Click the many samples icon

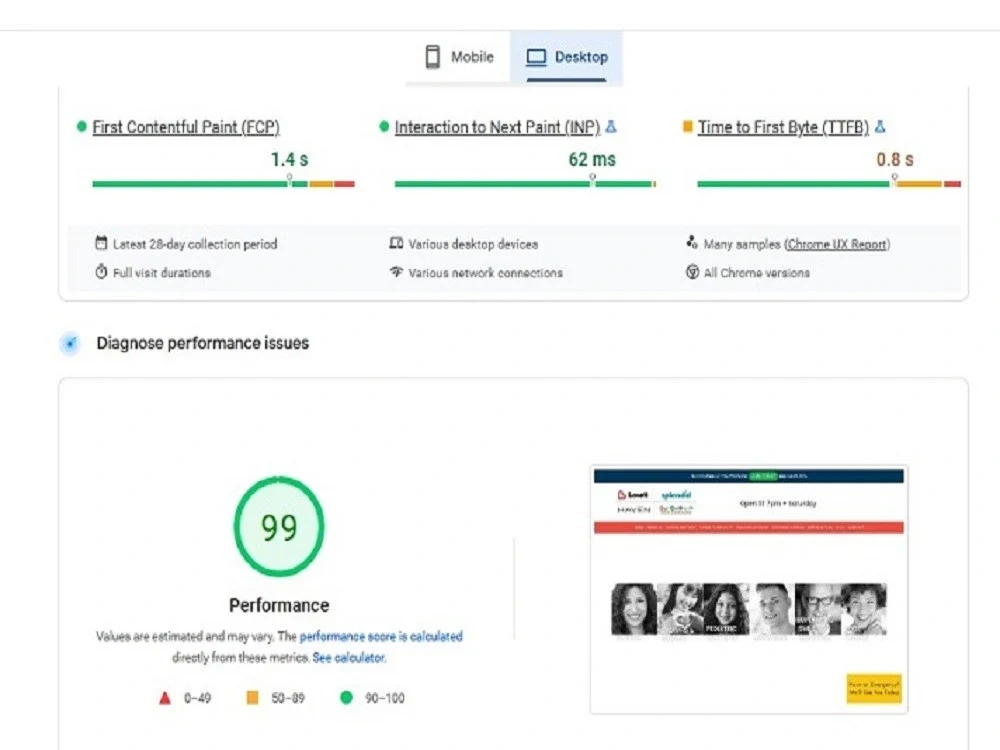[692, 242]
